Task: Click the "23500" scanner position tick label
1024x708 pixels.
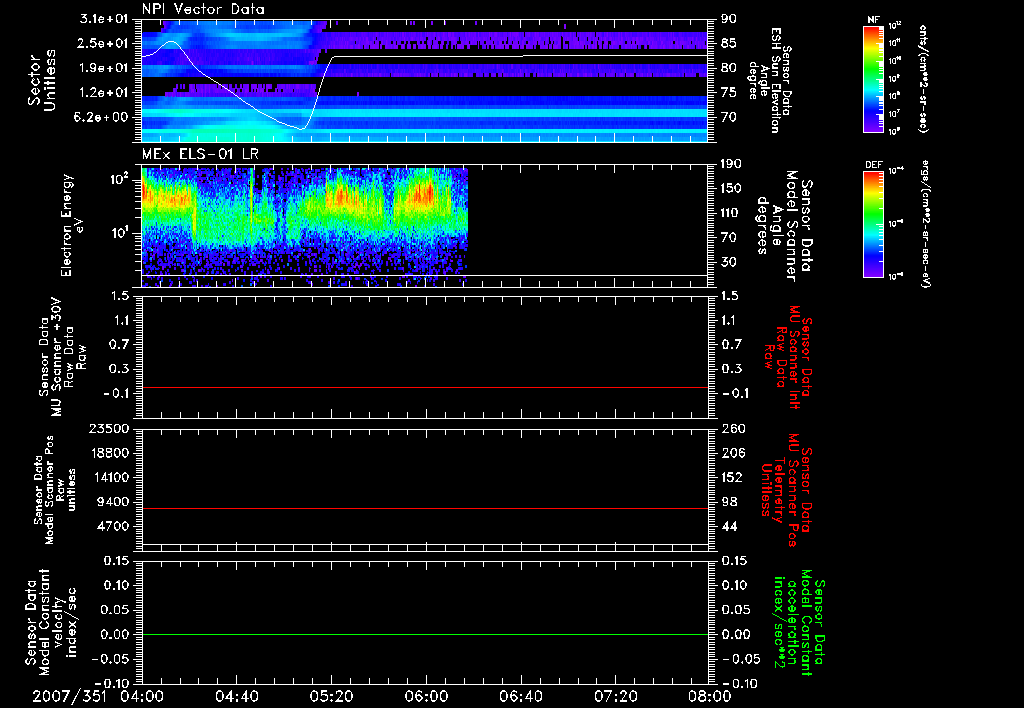Action: pyautogui.click(x=108, y=429)
